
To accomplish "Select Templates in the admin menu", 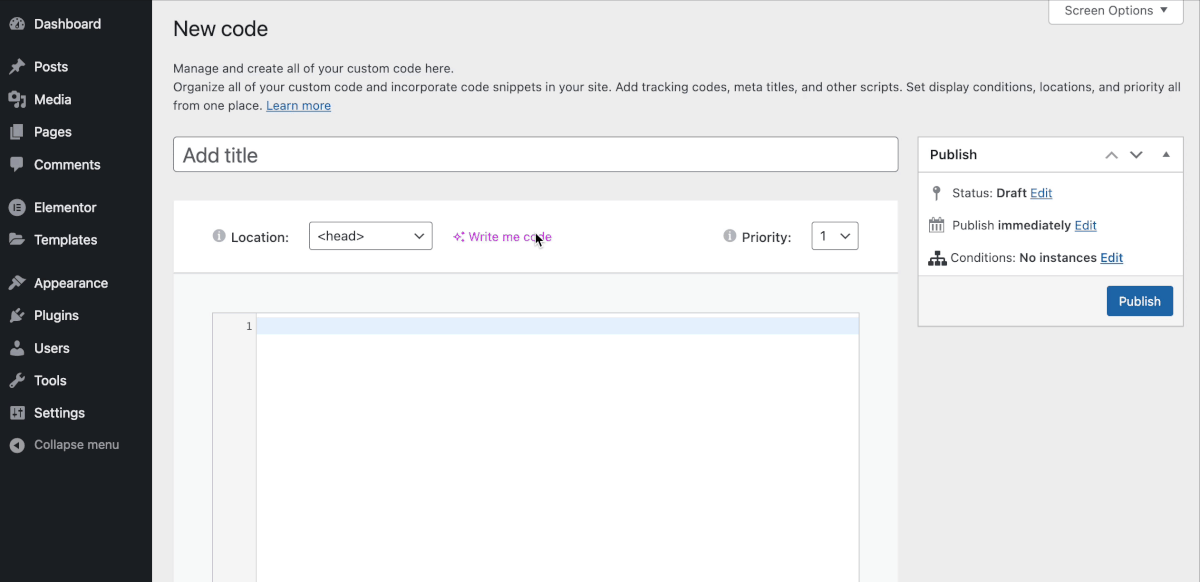I will 64,239.
